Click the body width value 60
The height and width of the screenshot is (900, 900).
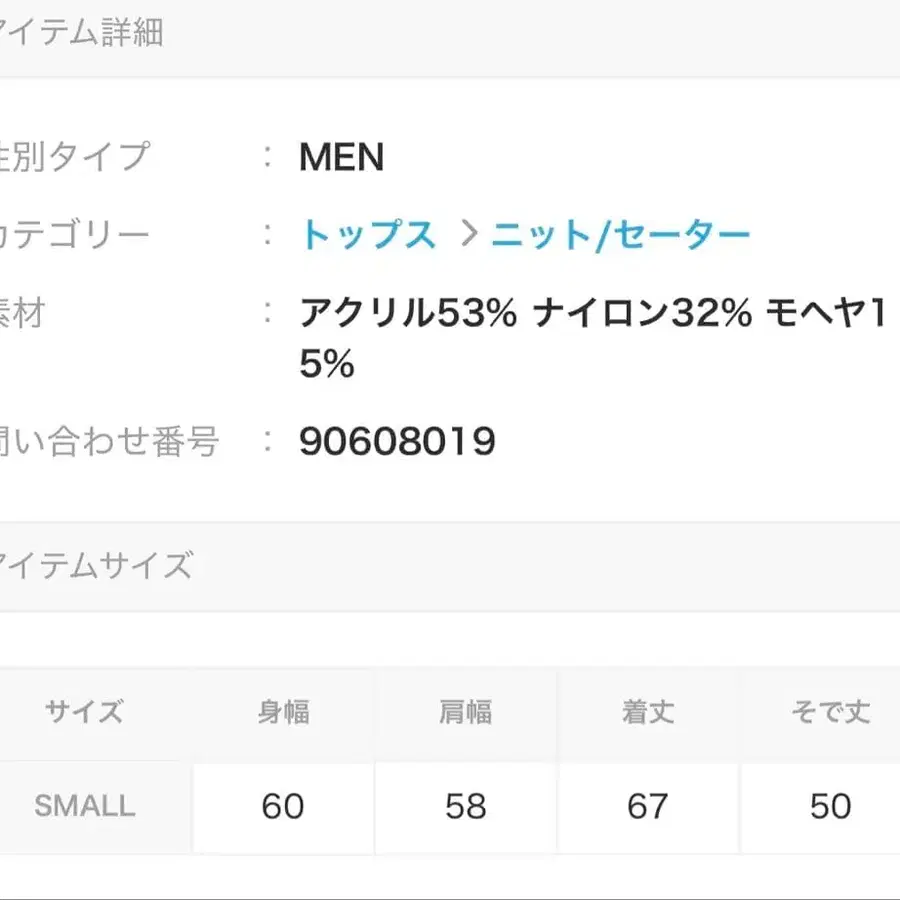click(x=283, y=806)
